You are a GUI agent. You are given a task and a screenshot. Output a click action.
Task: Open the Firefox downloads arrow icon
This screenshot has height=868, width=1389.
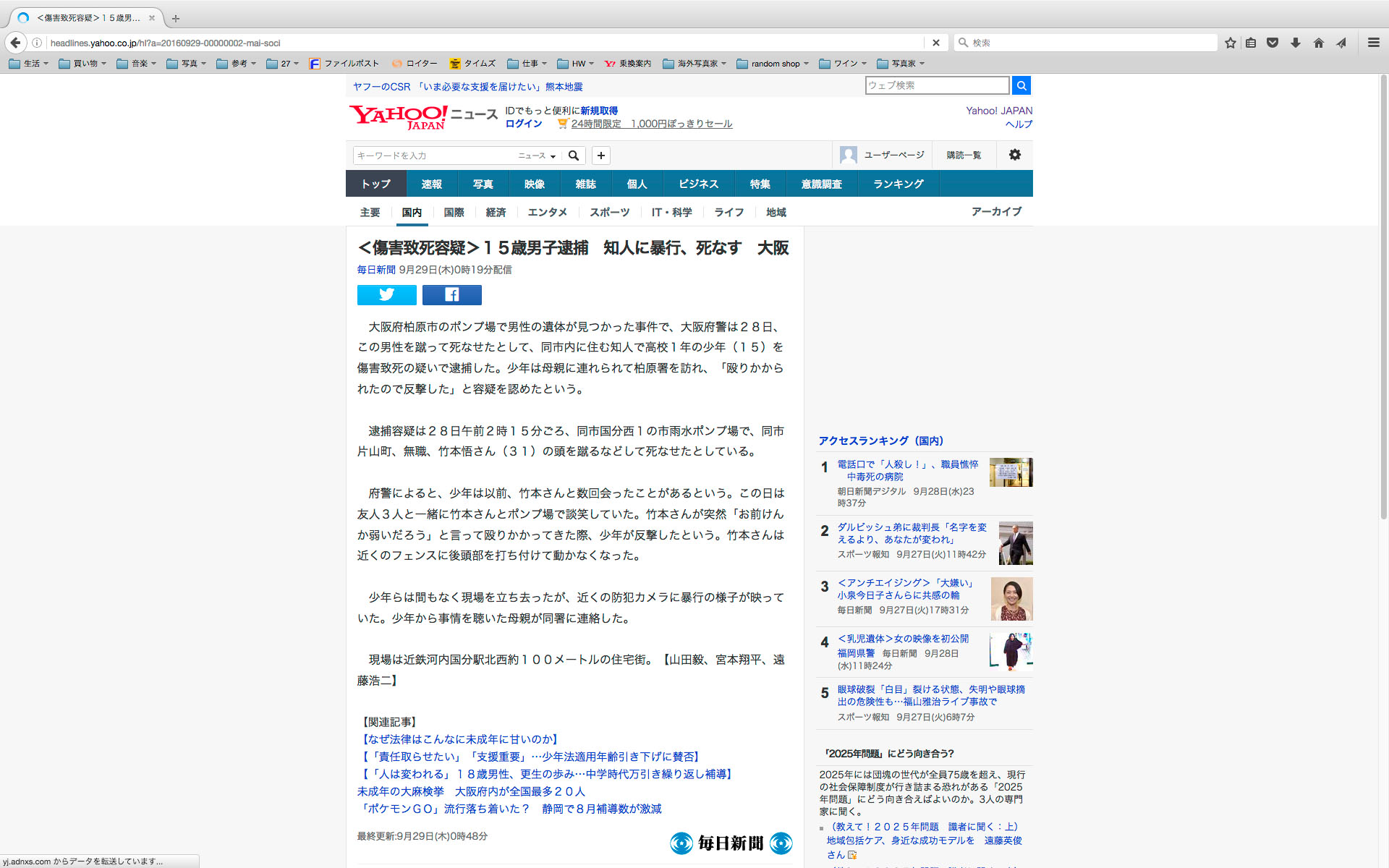tap(1296, 43)
